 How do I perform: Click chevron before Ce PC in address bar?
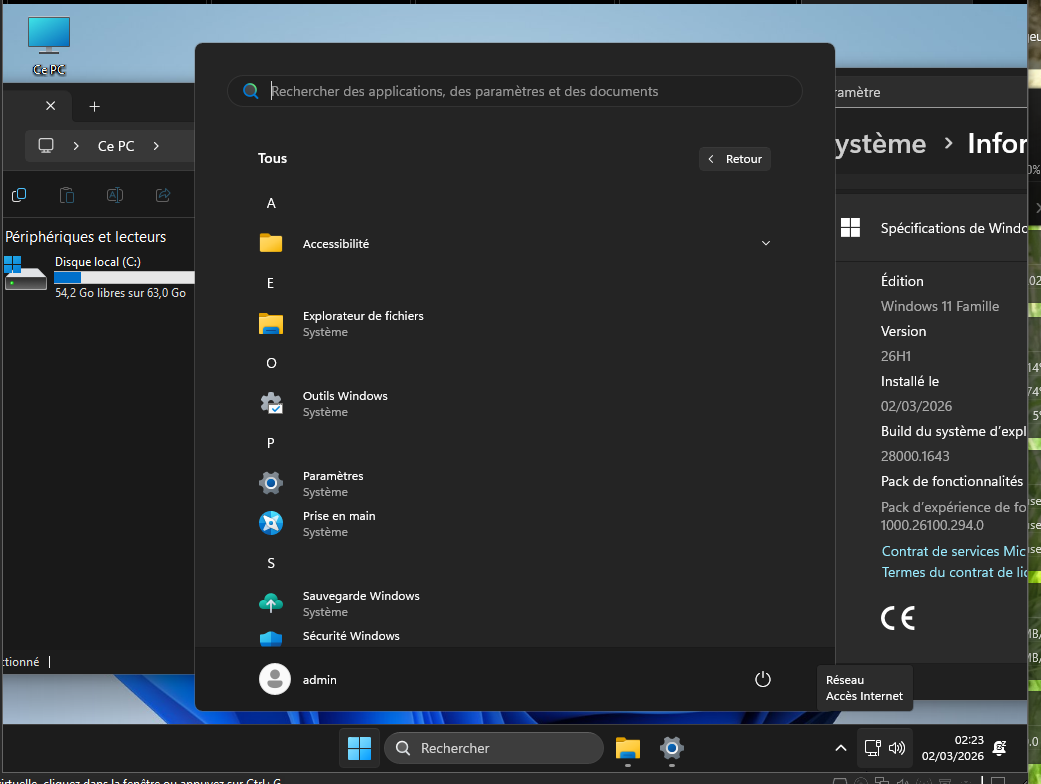tap(76, 146)
